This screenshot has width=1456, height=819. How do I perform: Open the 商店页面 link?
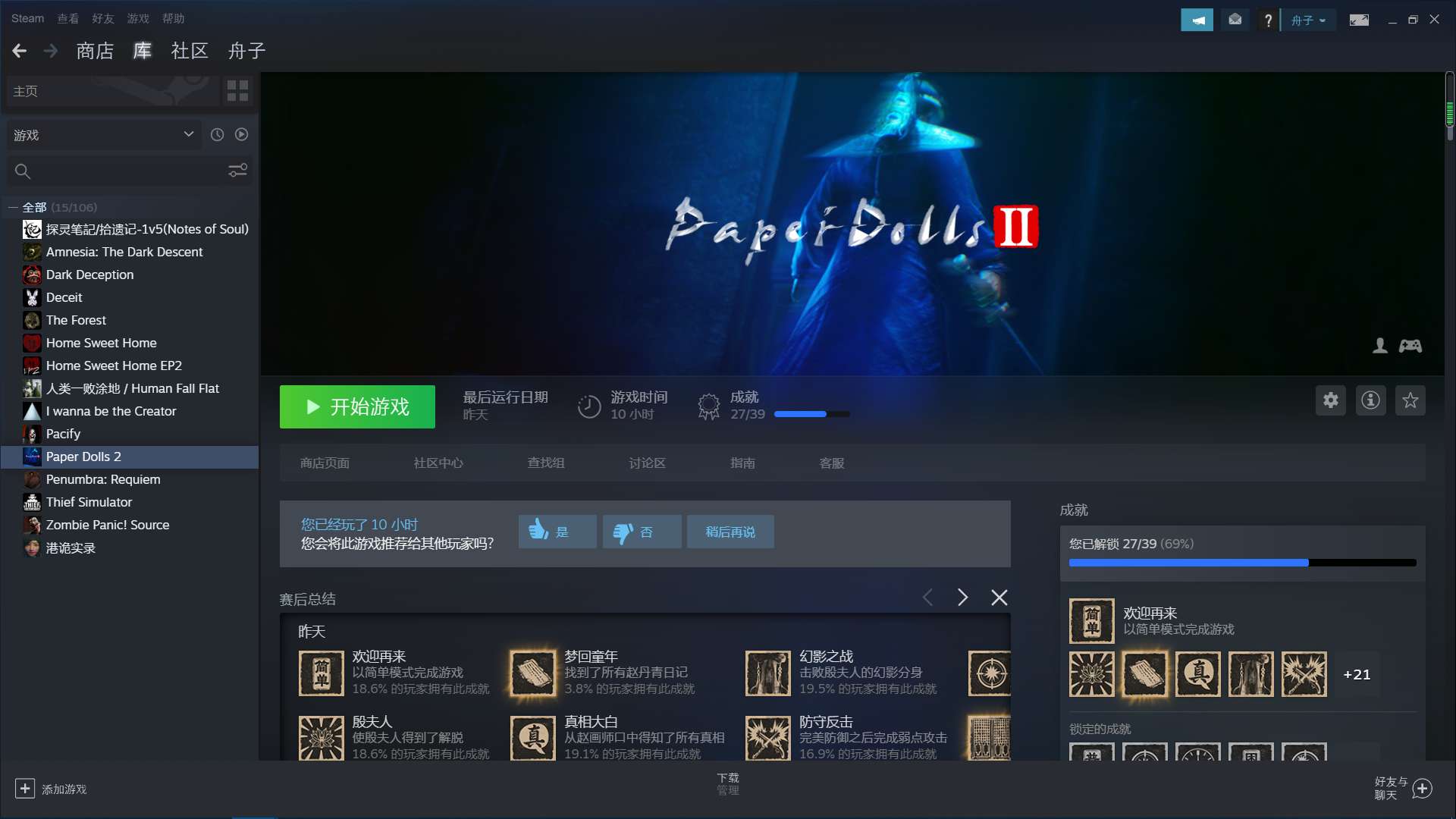click(325, 463)
